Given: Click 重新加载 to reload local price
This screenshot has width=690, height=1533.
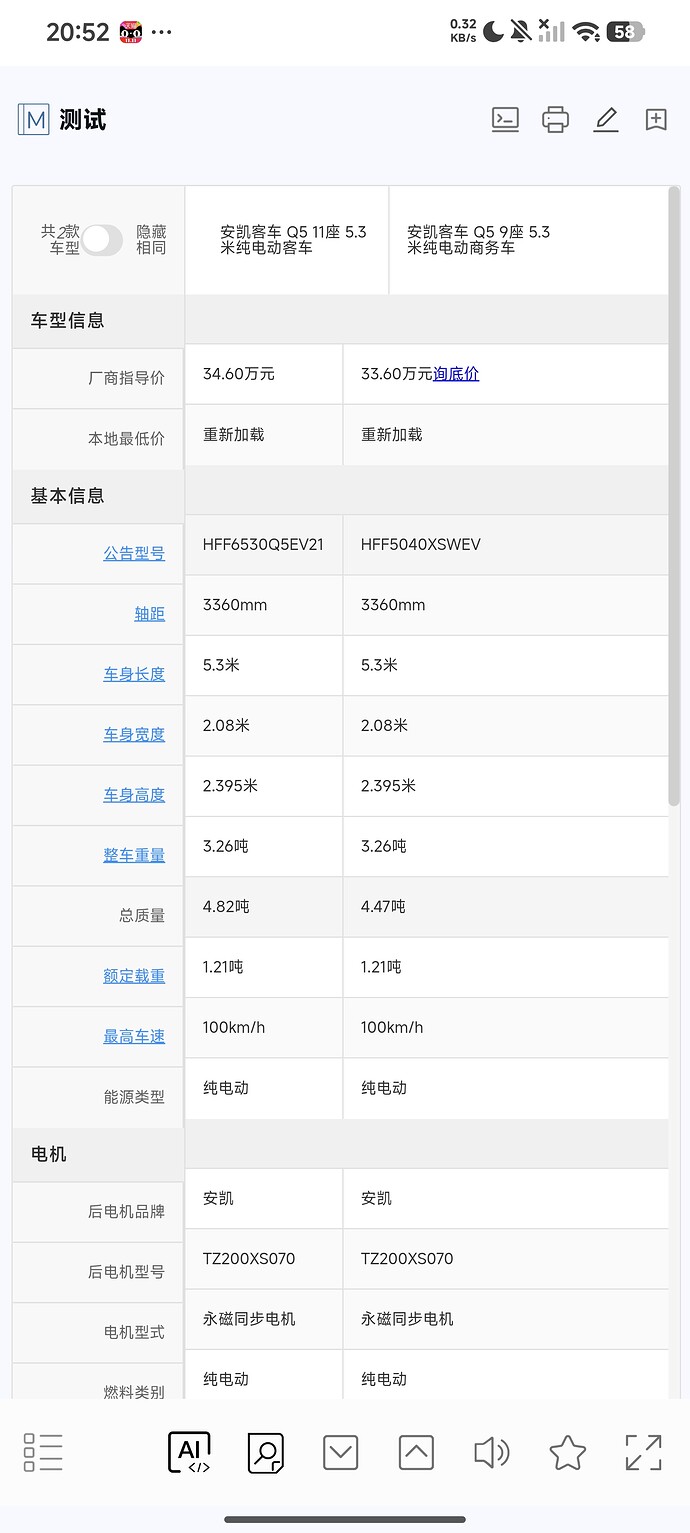Looking at the screenshot, I should pyautogui.click(x=233, y=435).
